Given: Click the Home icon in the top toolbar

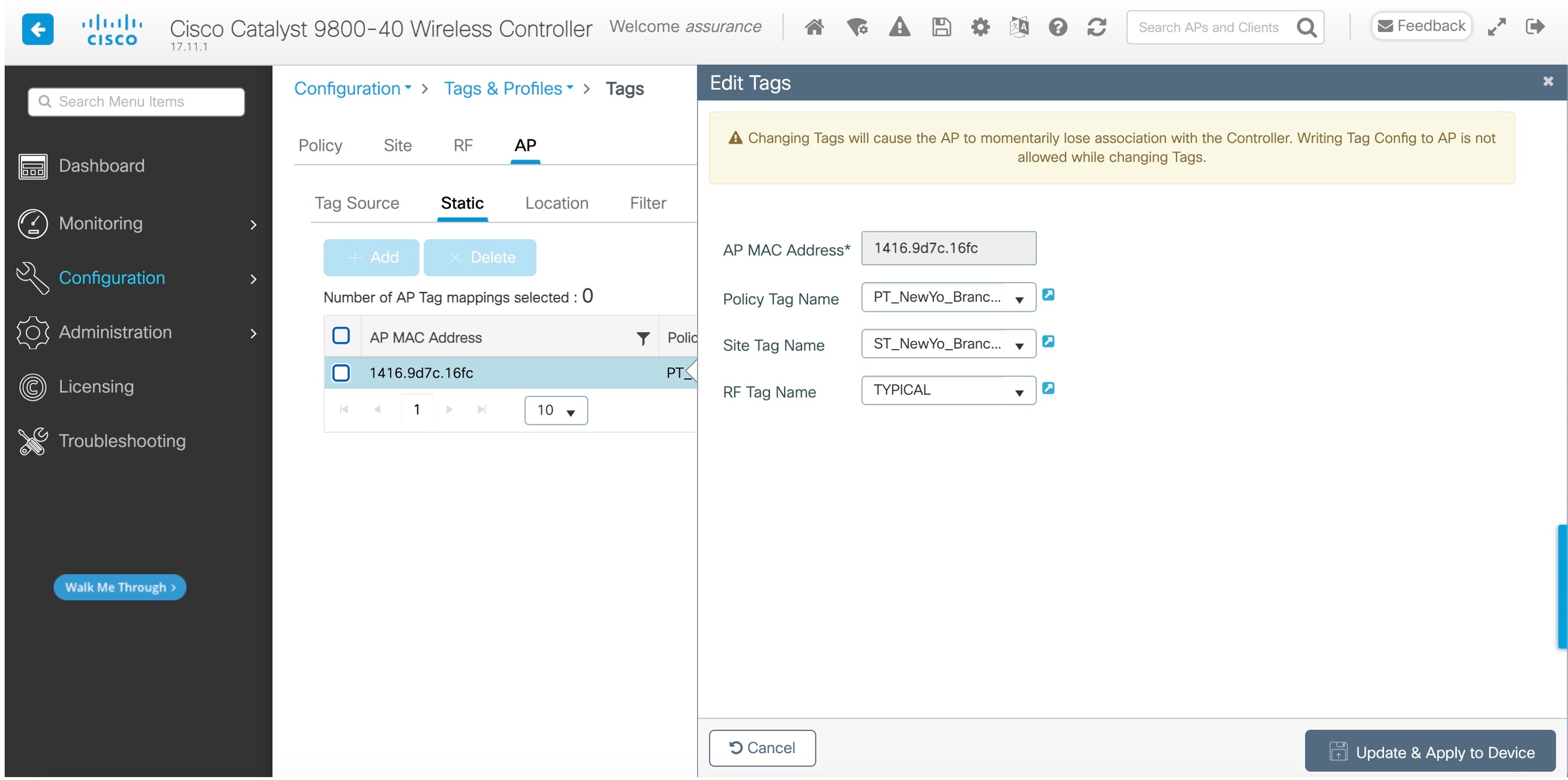Looking at the screenshot, I should click(x=814, y=27).
